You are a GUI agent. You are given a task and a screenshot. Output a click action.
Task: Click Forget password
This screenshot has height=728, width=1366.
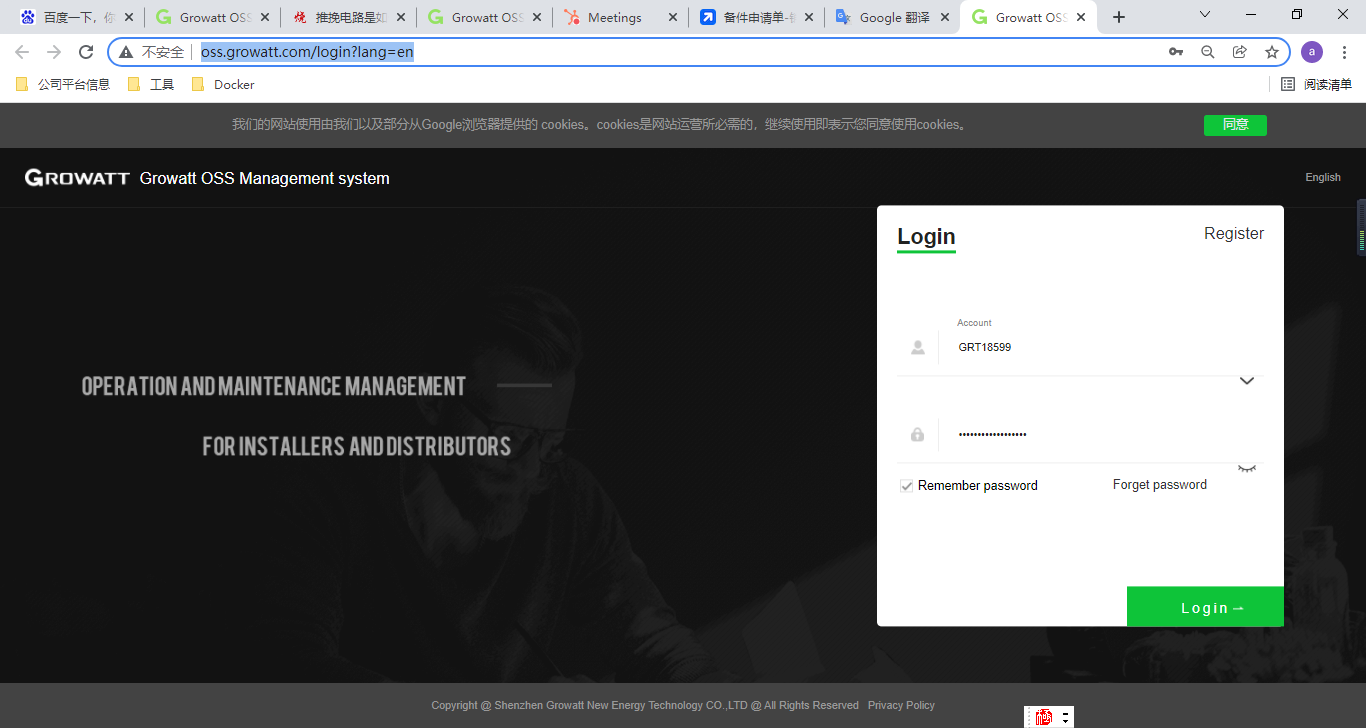coord(1159,484)
